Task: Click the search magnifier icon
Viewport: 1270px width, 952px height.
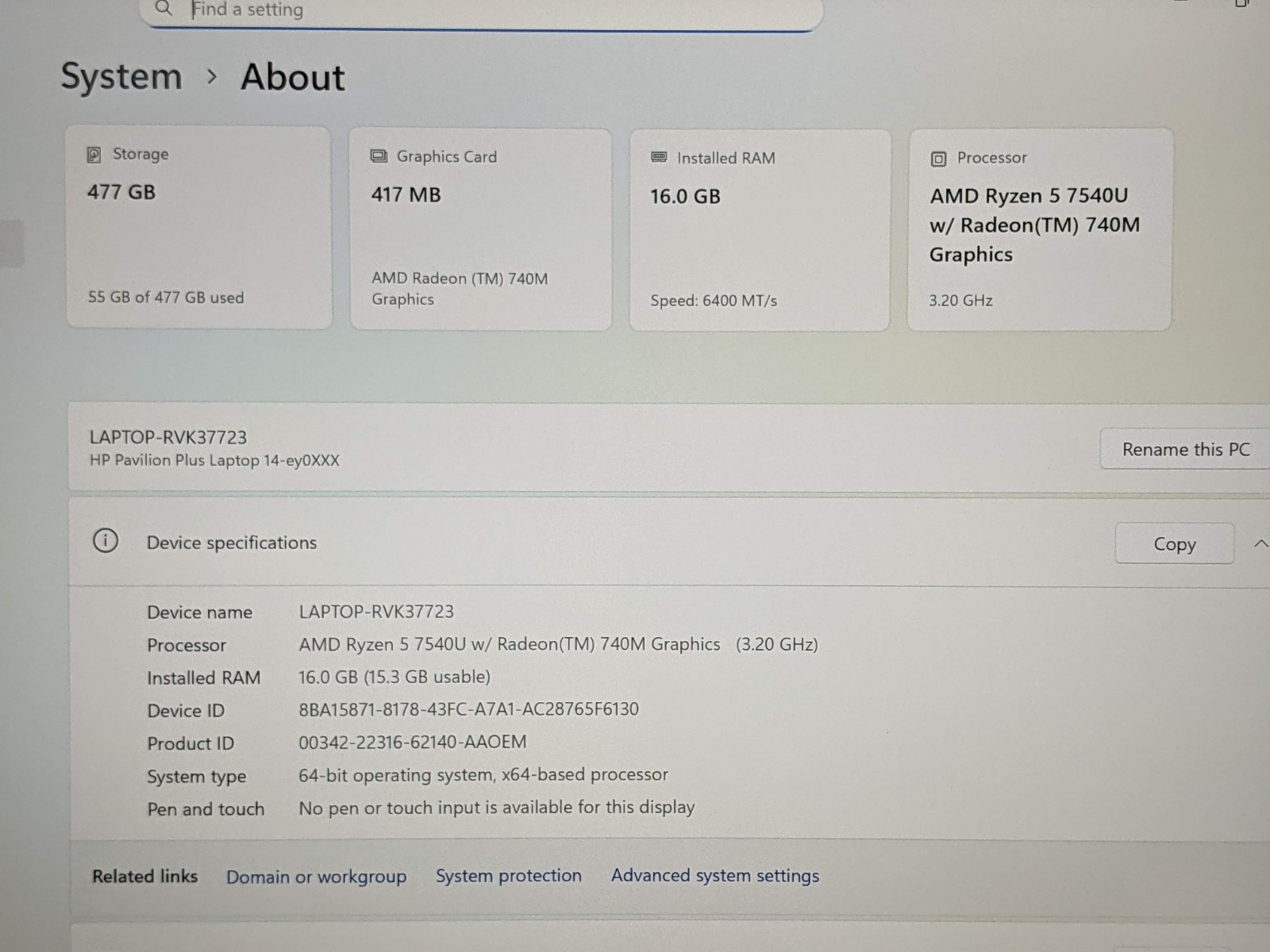Action: pyautogui.click(x=164, y=9)
